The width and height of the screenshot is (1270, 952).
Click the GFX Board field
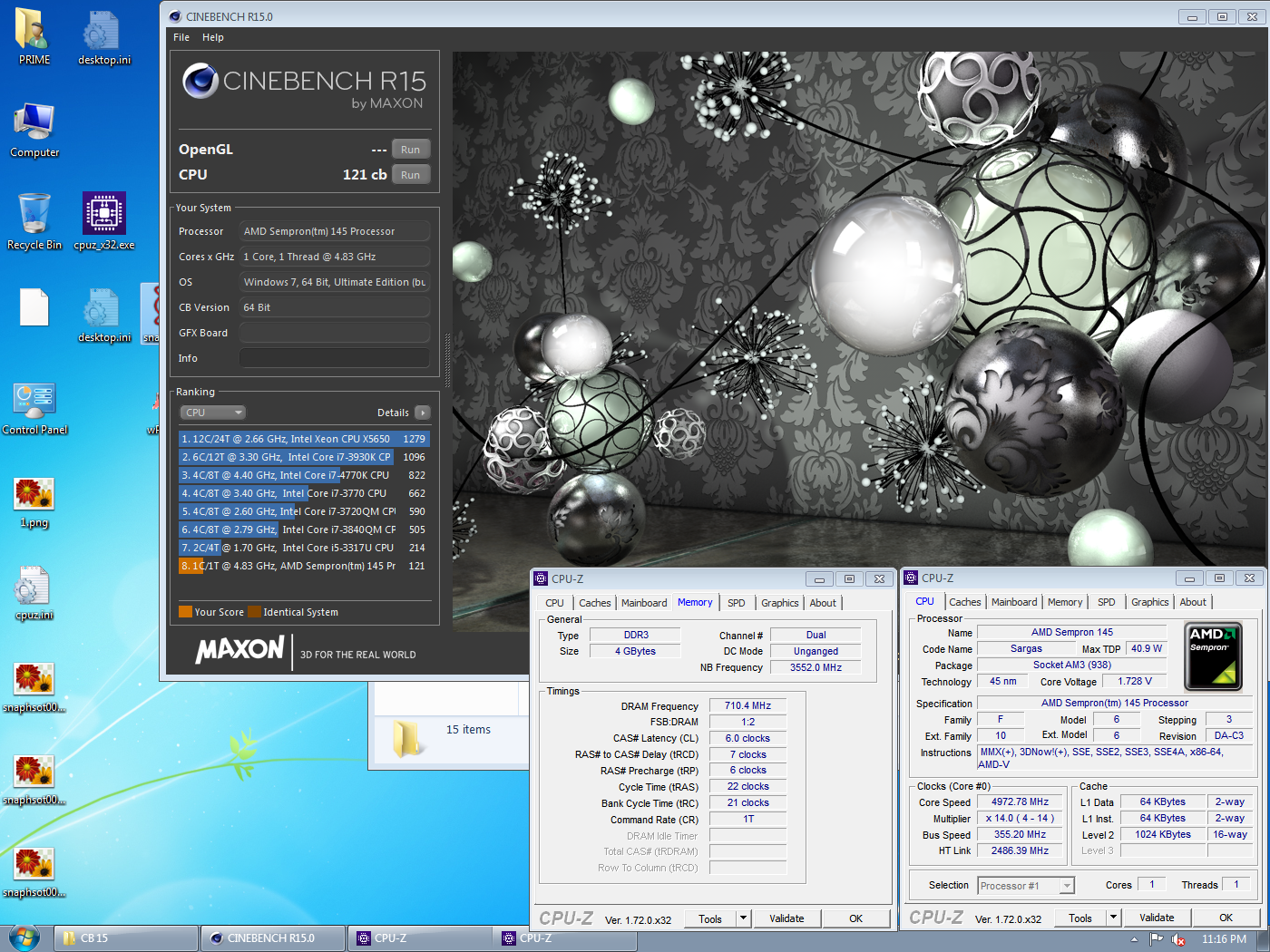coord(335,333)
